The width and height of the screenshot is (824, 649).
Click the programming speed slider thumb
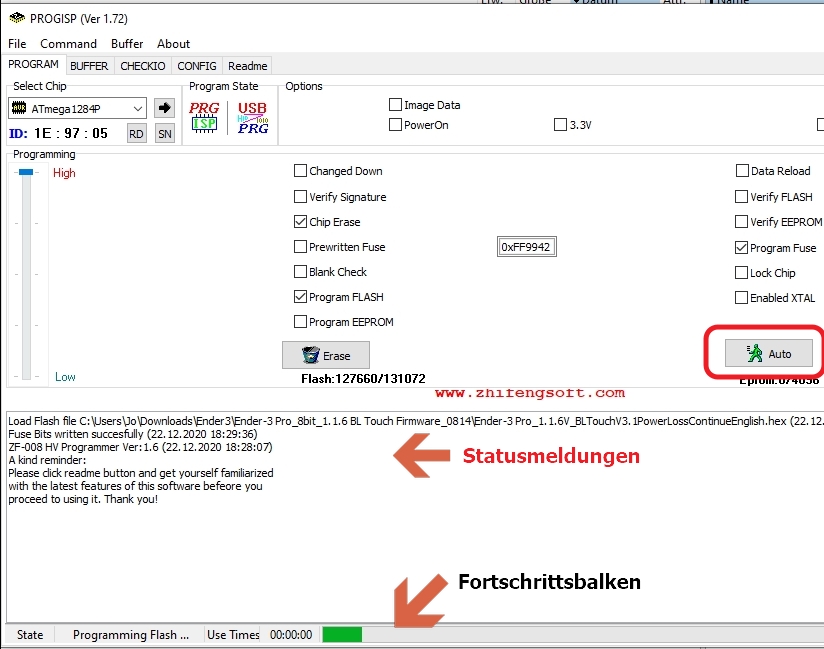pos(26,172)
